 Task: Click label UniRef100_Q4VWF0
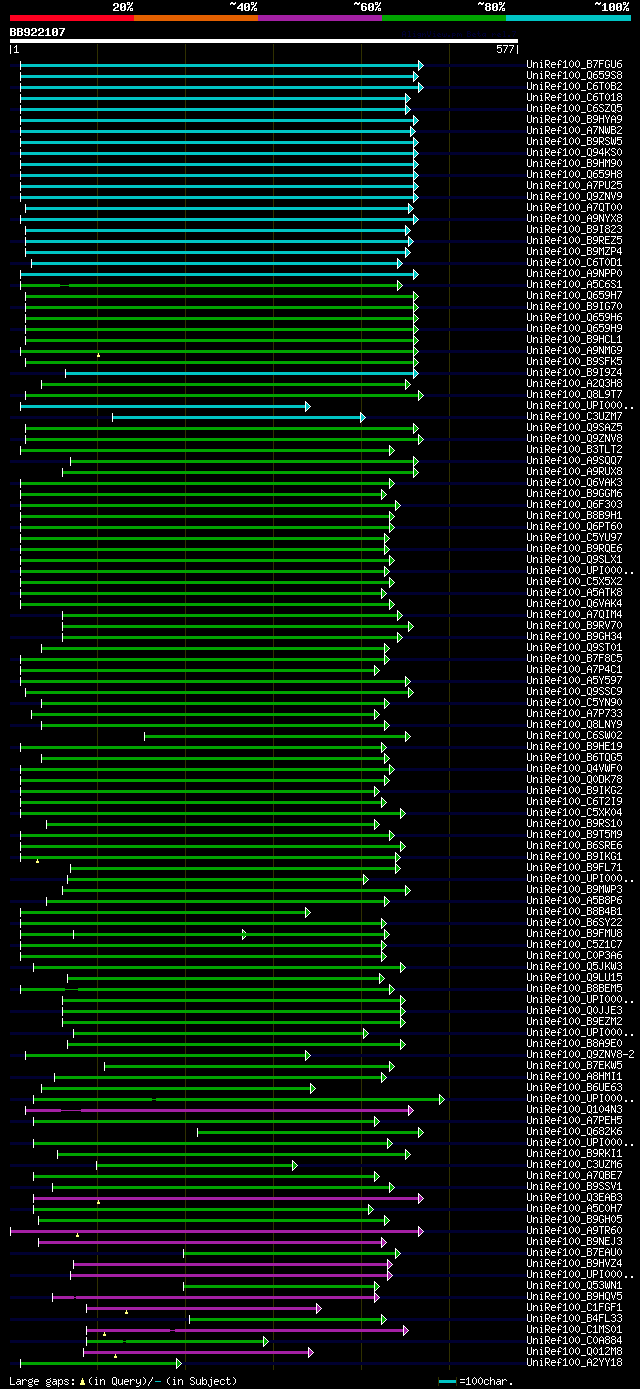pos(574,769)
